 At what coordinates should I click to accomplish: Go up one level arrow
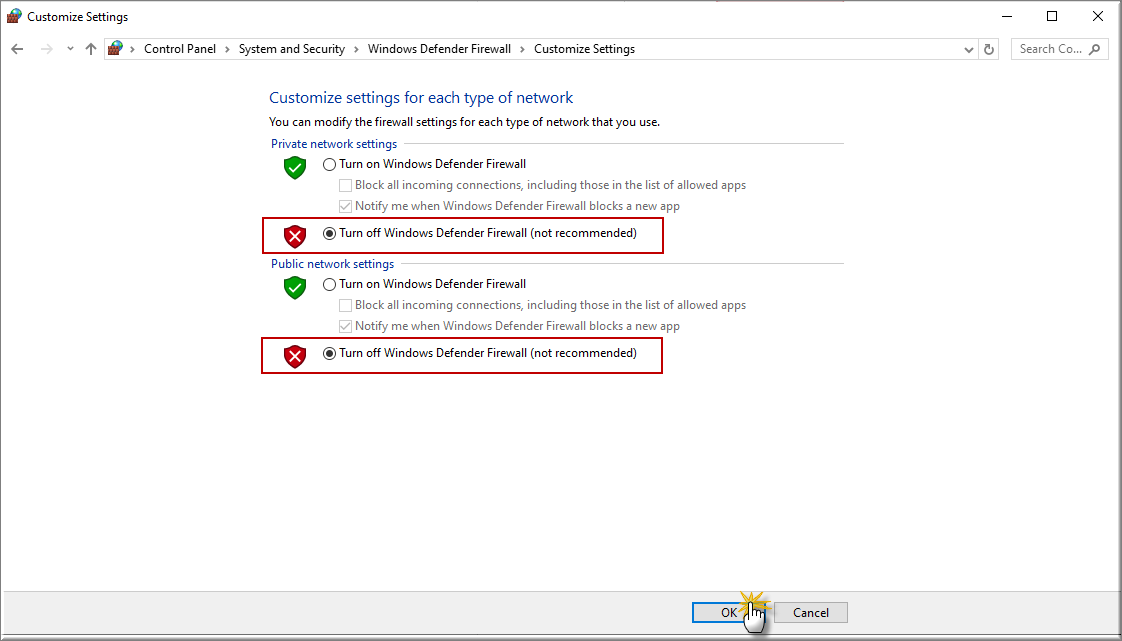tap(90, 49)
